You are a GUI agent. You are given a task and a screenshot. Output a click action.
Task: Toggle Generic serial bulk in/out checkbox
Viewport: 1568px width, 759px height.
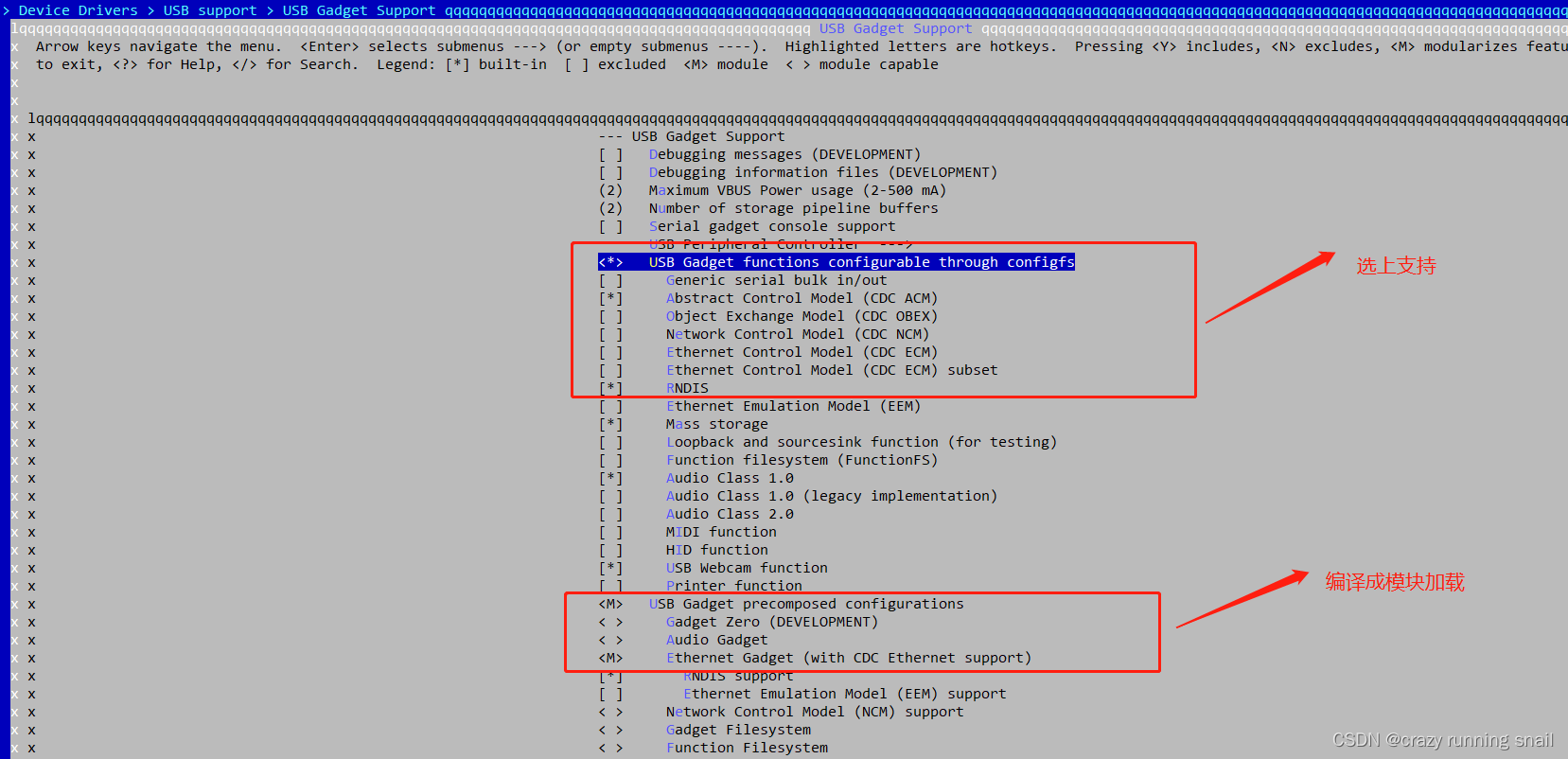pos(611,280)
